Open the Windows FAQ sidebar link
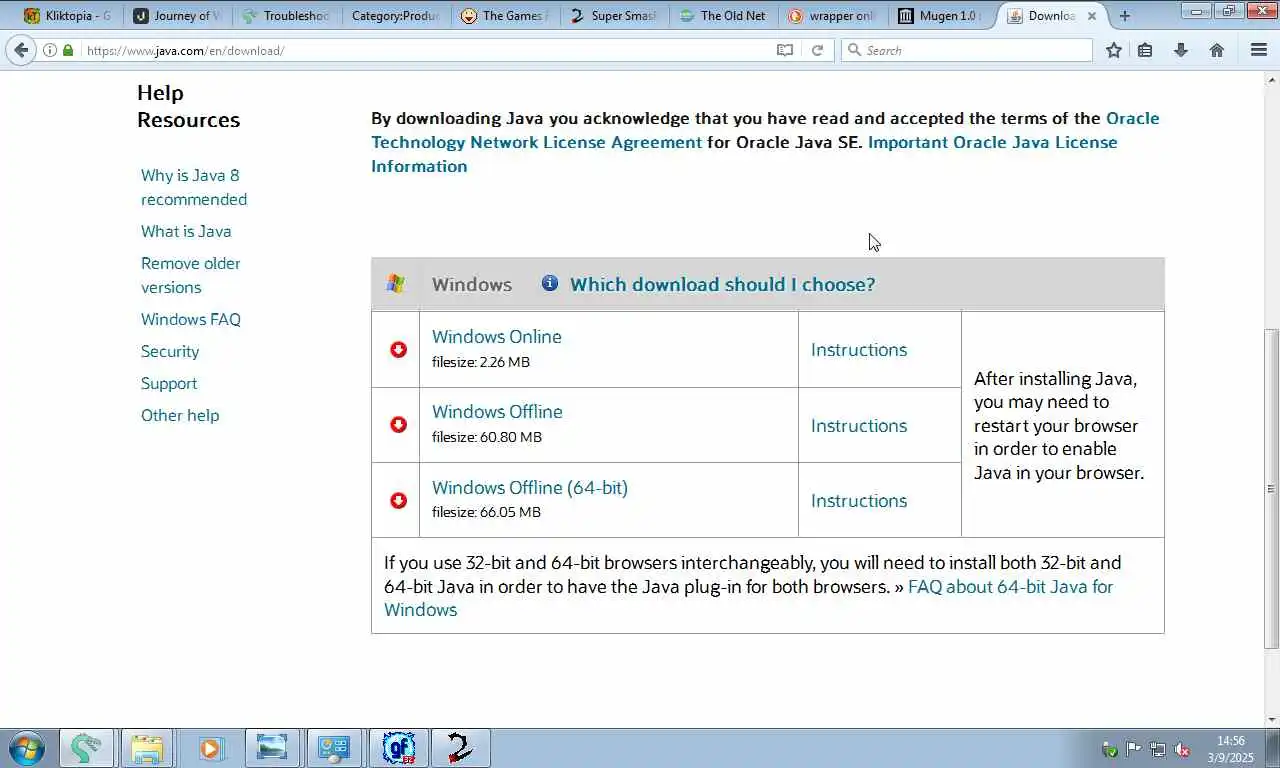 tap(191, 319)
